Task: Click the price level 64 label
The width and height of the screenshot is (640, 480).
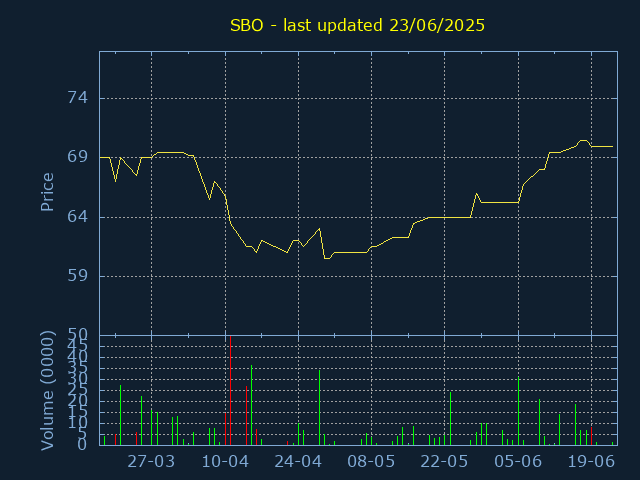Action: [x=77, y=217]
